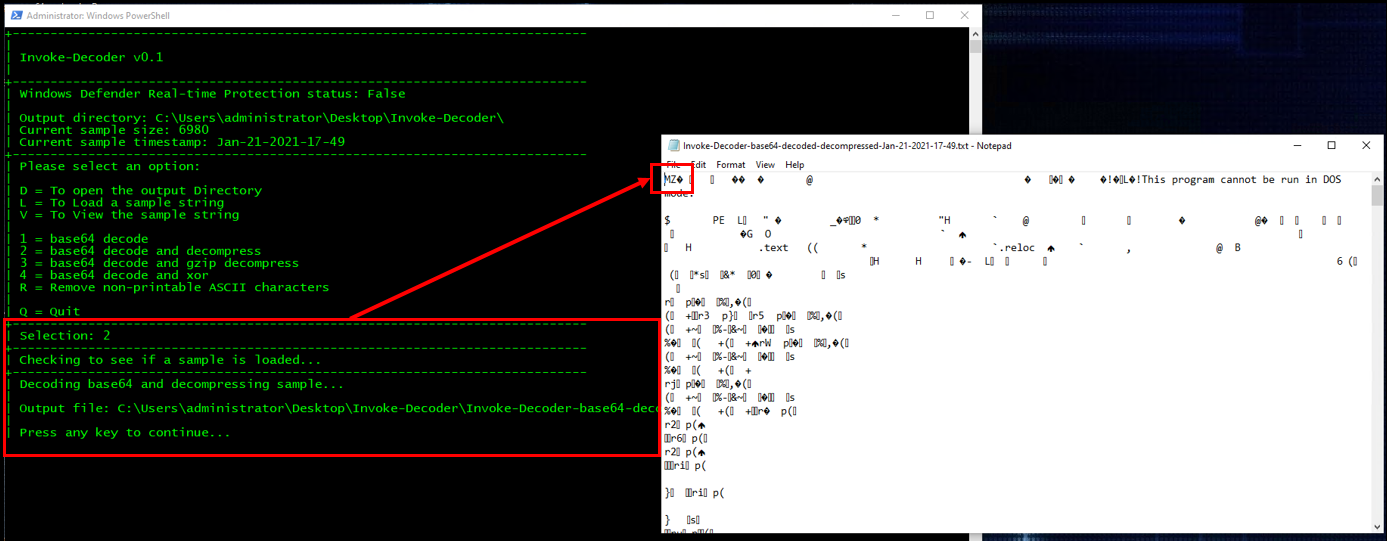Click the 'Current sample timestamp' line
The width and height of the screenshot is (1387, 541).
pyautogui.click(x=182, y=142)
